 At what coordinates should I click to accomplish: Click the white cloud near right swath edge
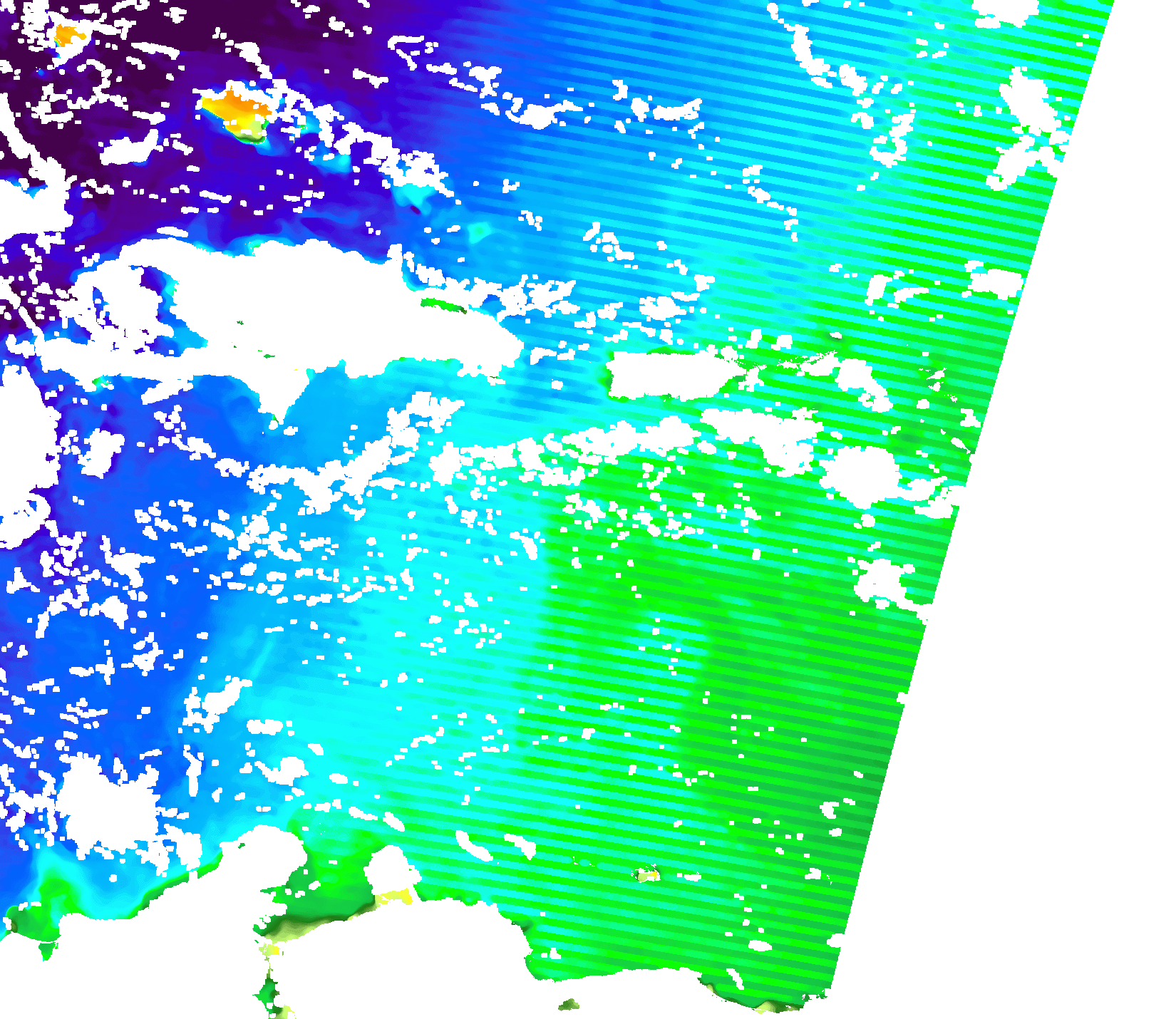[884, 581]
